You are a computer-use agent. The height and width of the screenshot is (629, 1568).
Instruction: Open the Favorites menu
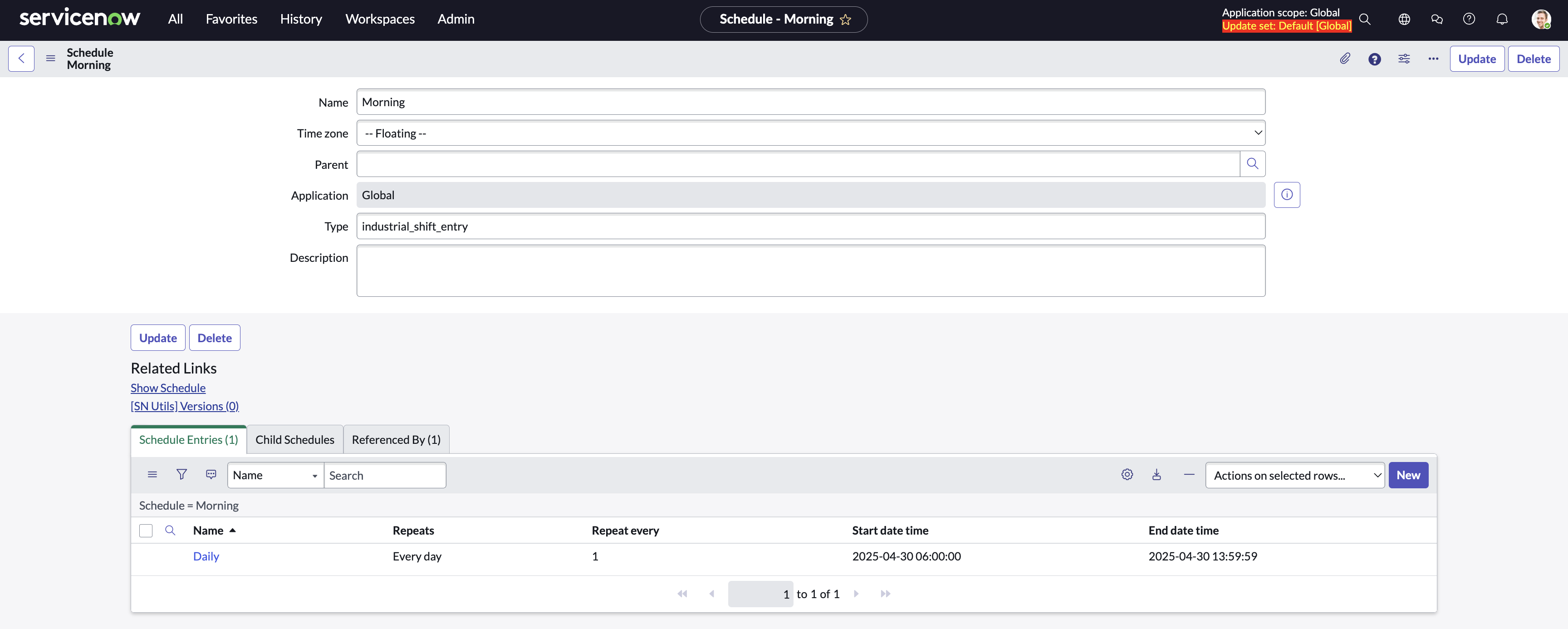click(x=231, y=19)
